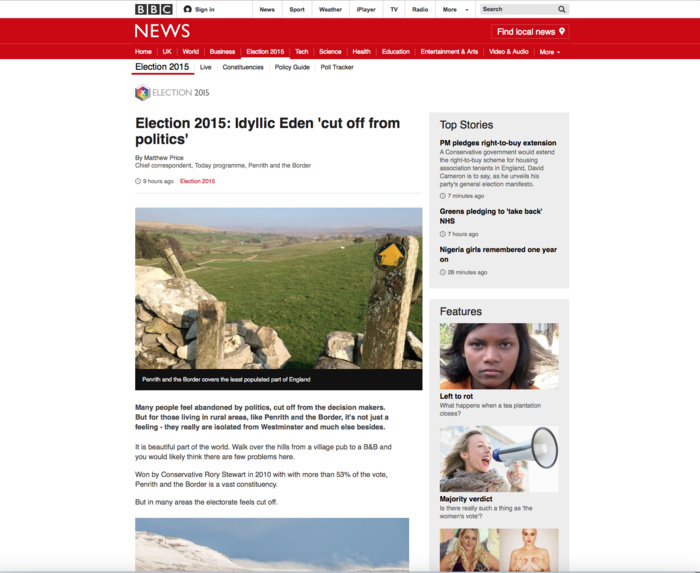Open the Policy Guide tab
Image resolution: width=700 pixels, height=573 pixels.
pos(292,67)
